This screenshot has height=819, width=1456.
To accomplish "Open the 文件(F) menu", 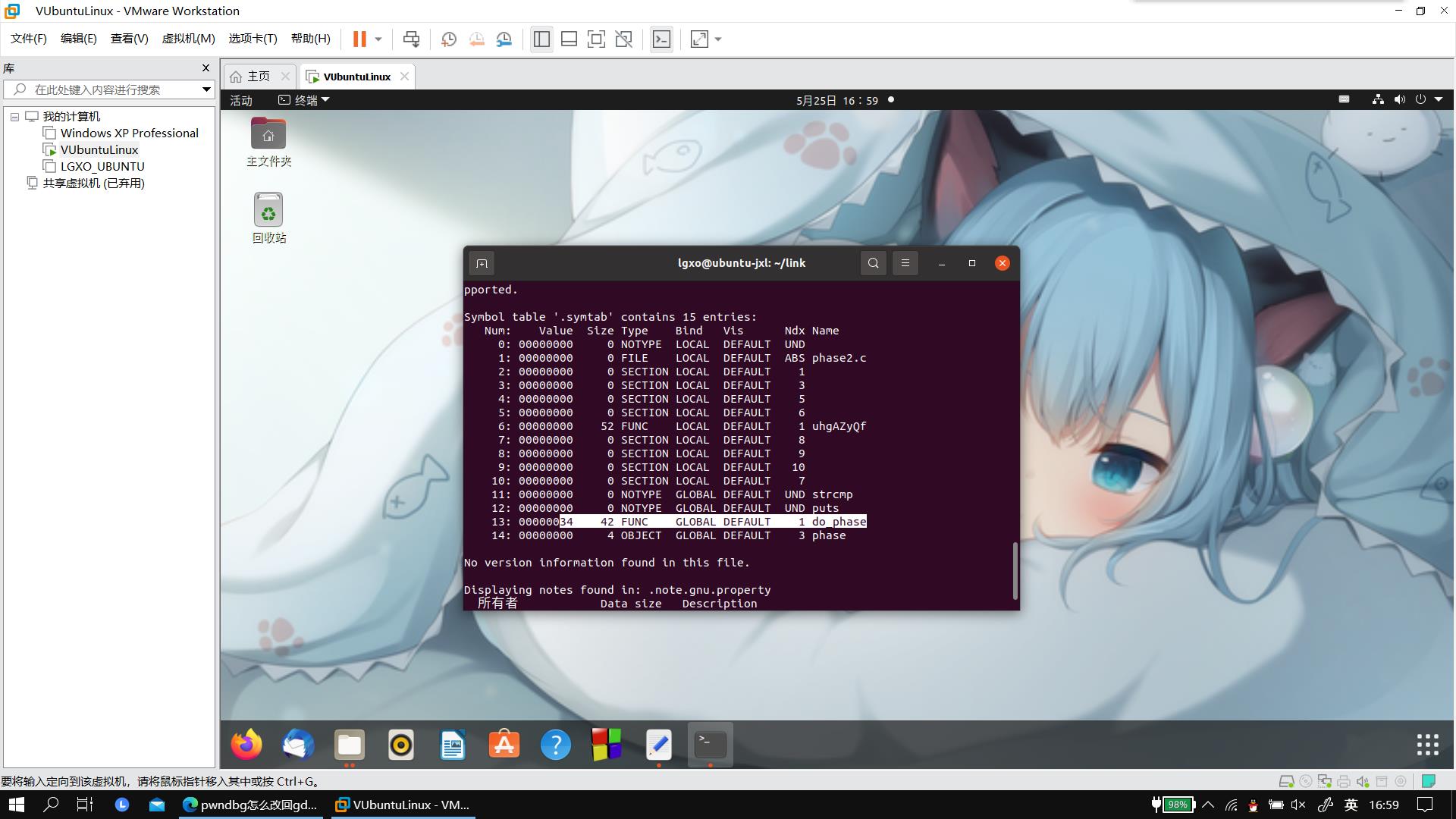I will pos(29,39).
